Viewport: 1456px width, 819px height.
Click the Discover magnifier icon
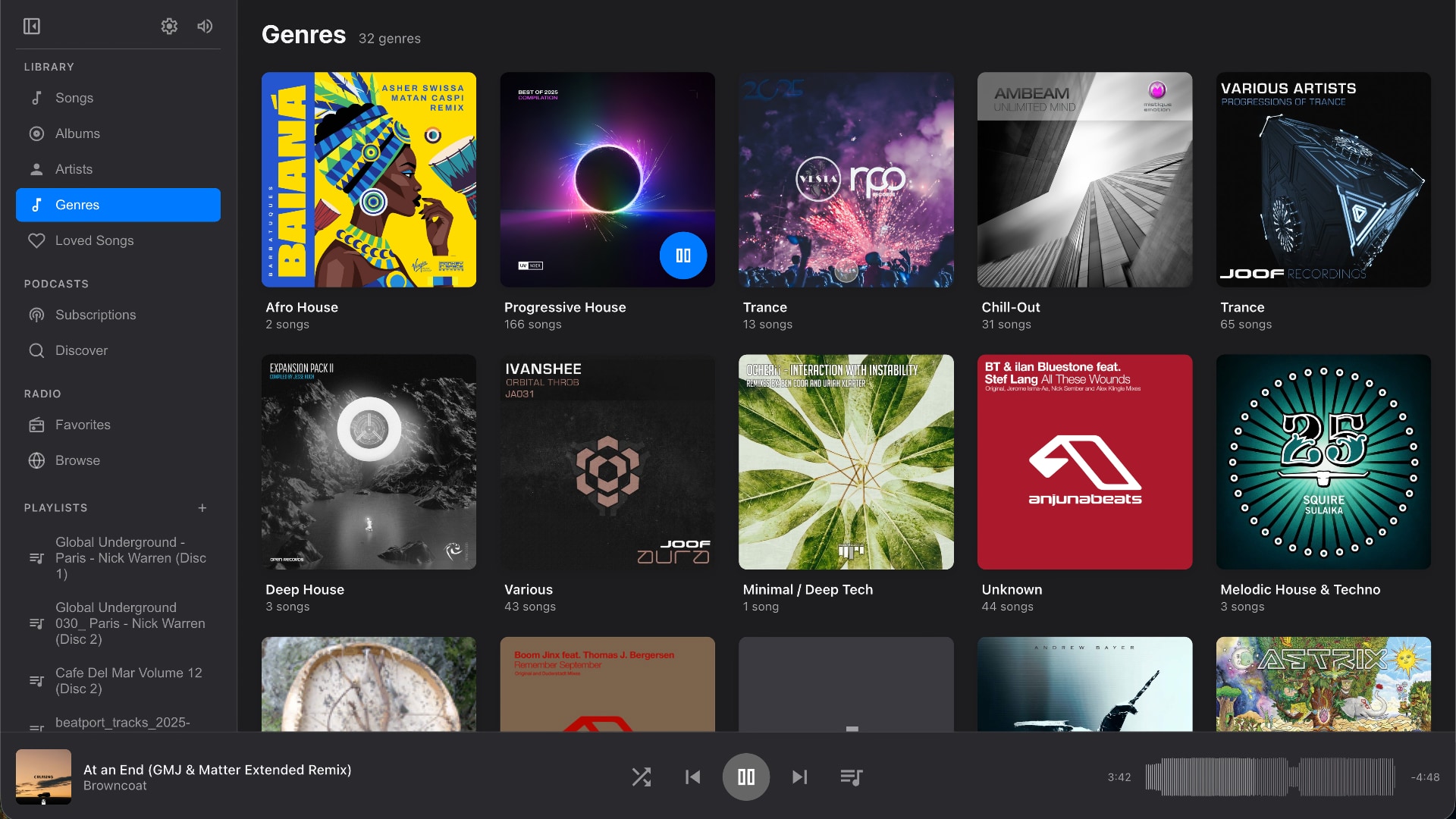[36, 350]
